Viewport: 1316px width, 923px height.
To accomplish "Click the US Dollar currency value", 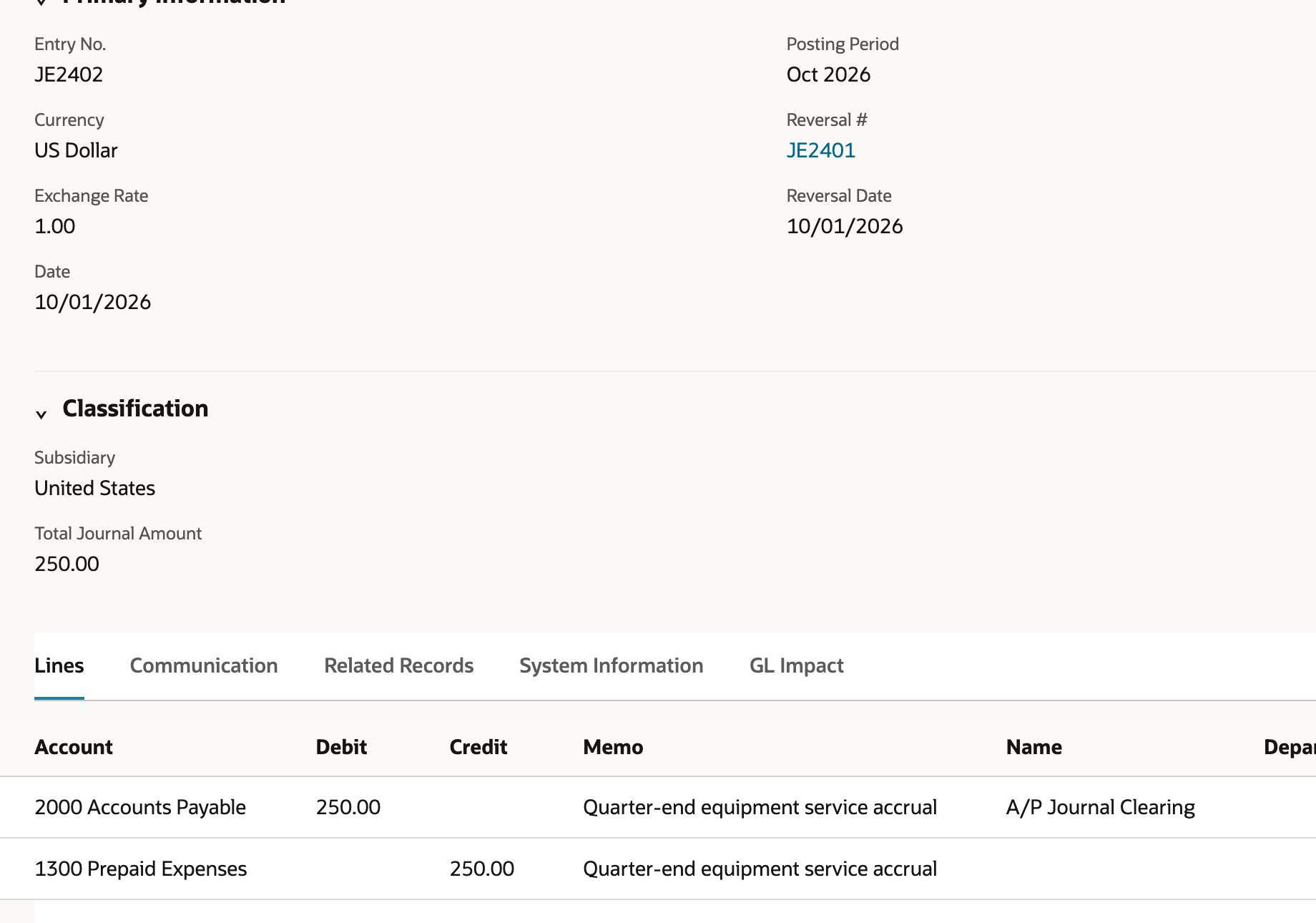I will coord(76,150).
